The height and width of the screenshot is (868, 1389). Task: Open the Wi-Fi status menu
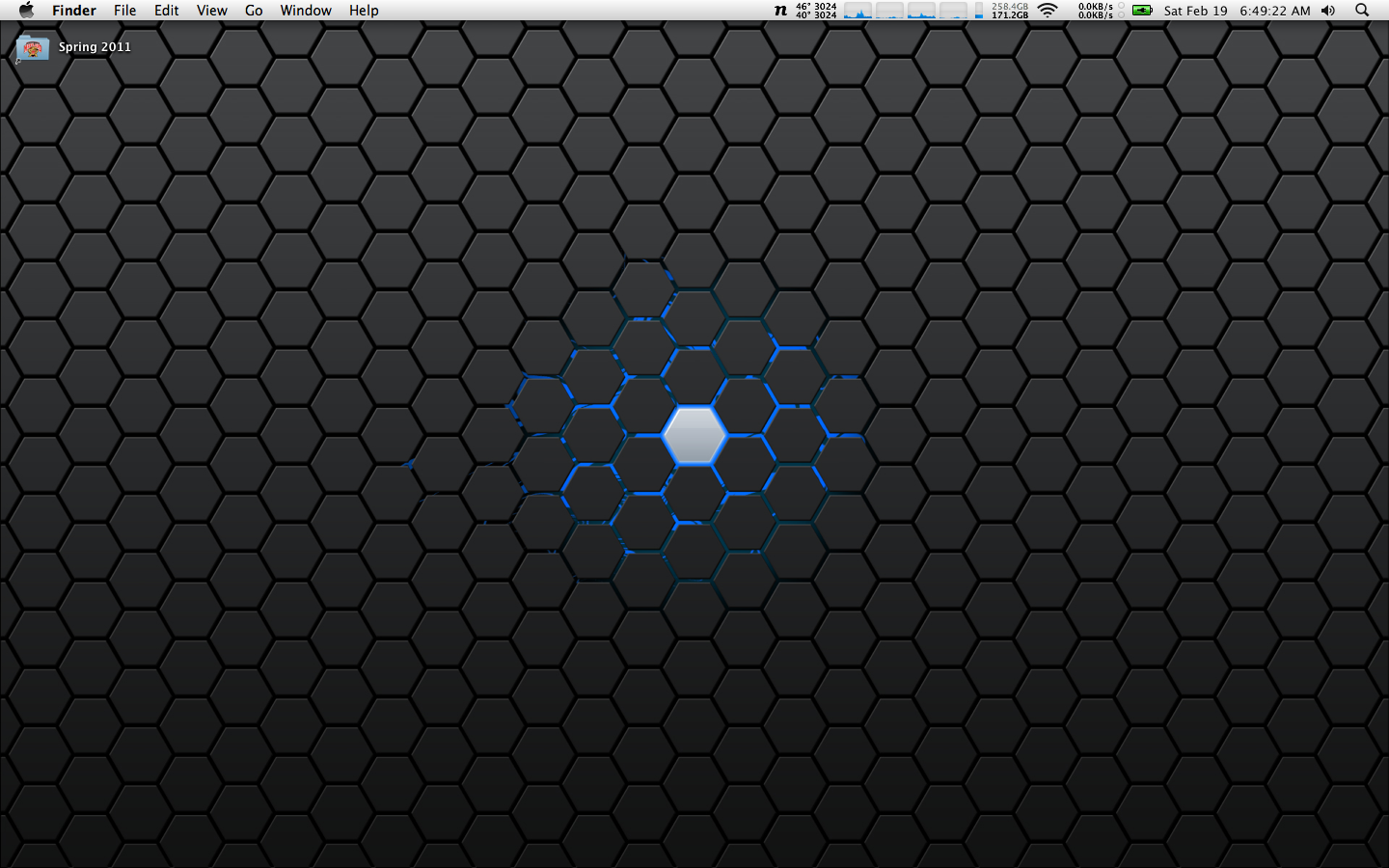tap(1049, 11)
